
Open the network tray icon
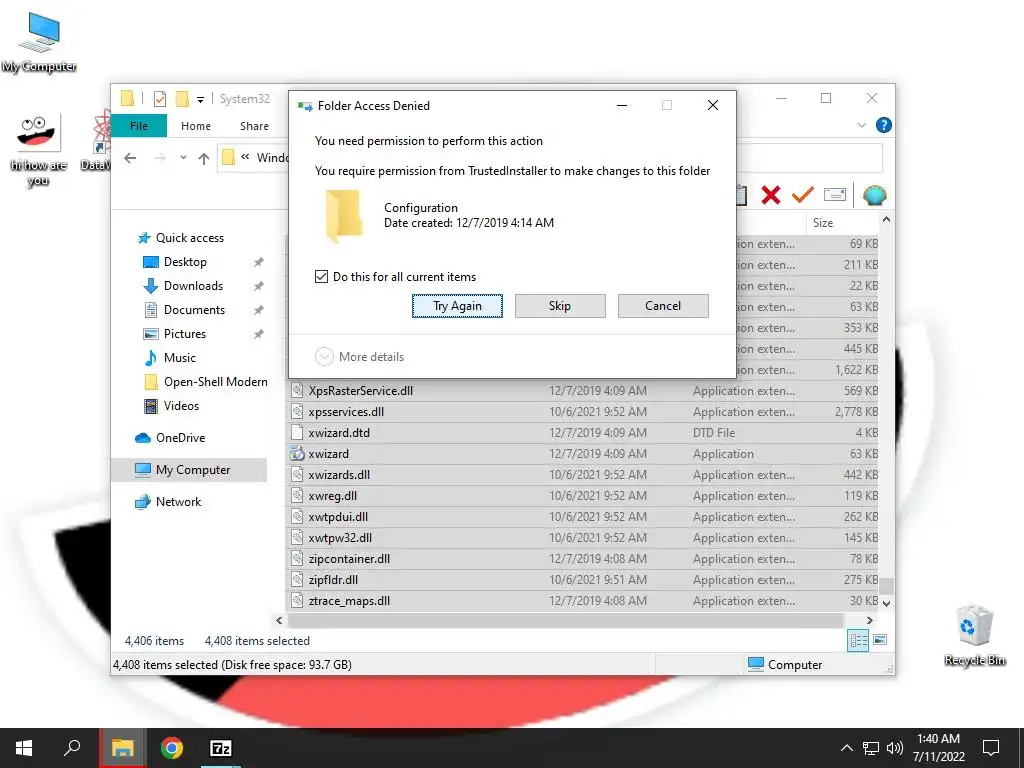tap(871, 748)
